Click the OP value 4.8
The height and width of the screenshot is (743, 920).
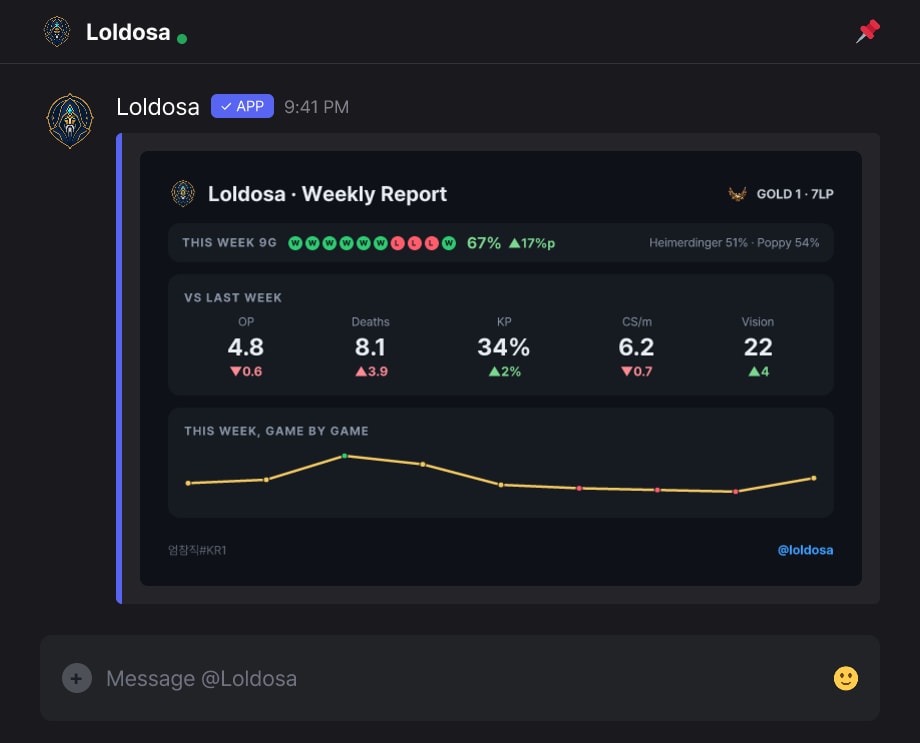[x=246, y=347]
